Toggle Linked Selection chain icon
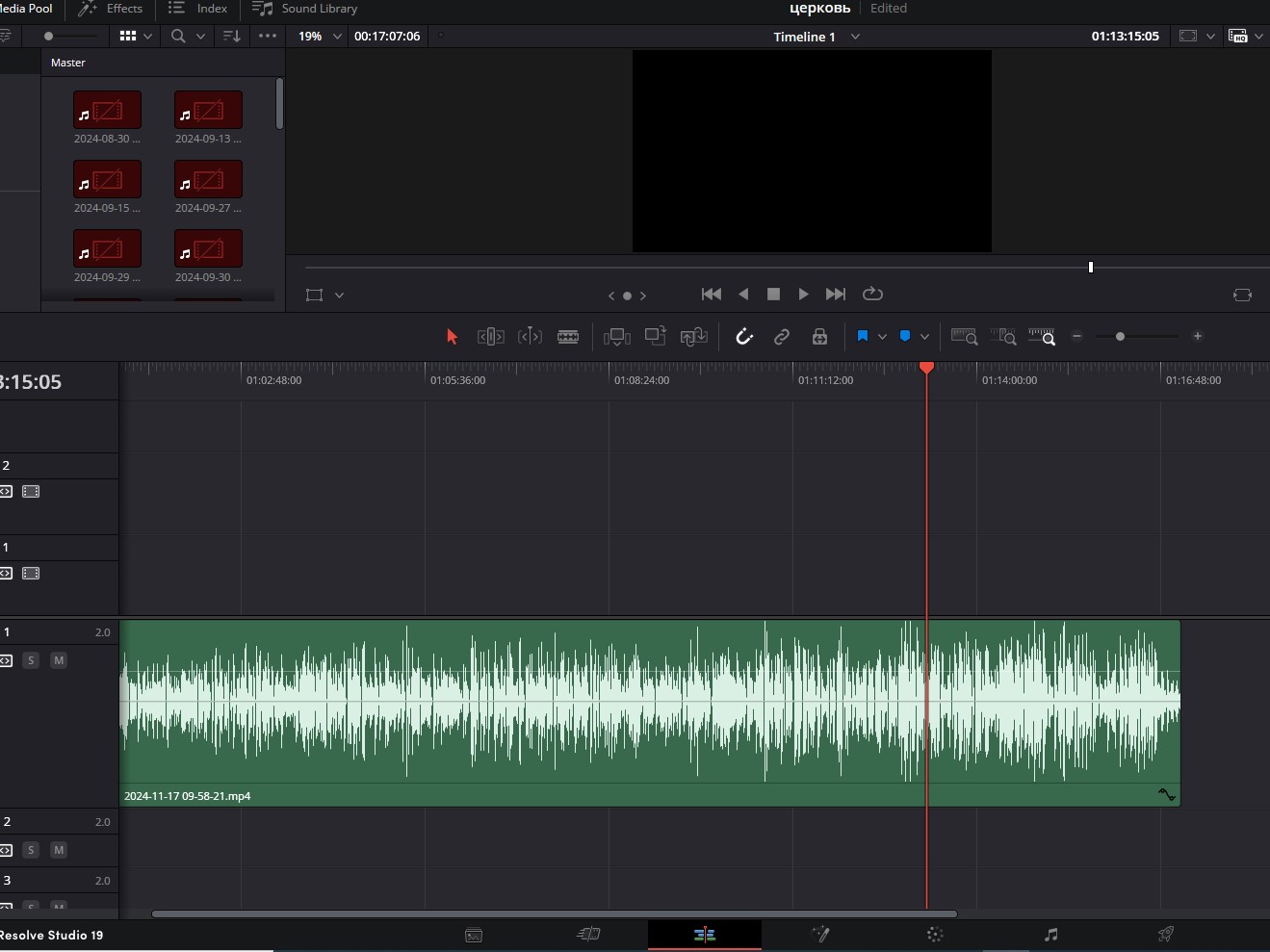The image size is (1270, 952). click(x=782, y=336)
